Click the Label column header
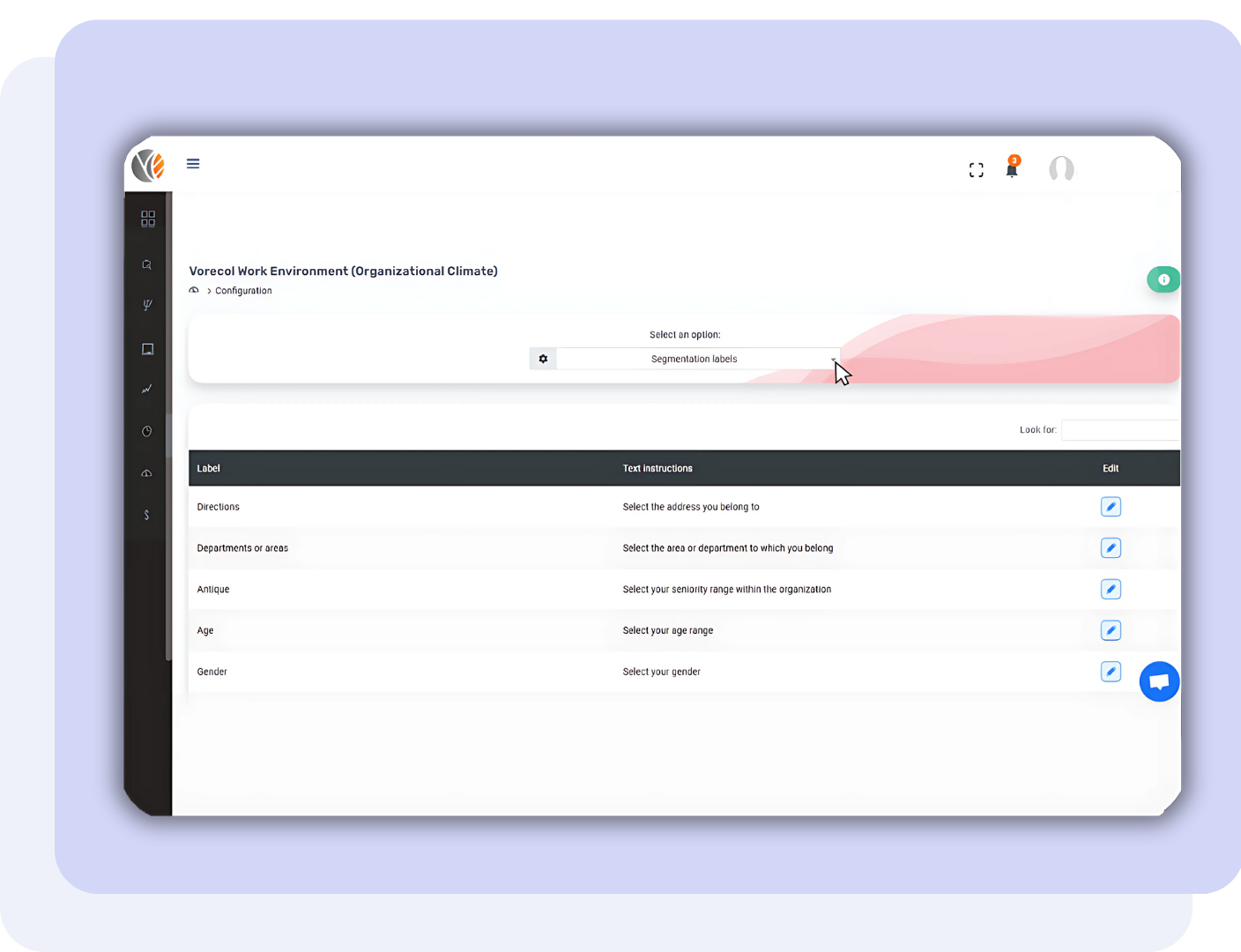The image size is (1241, 952). click(209, 469)
